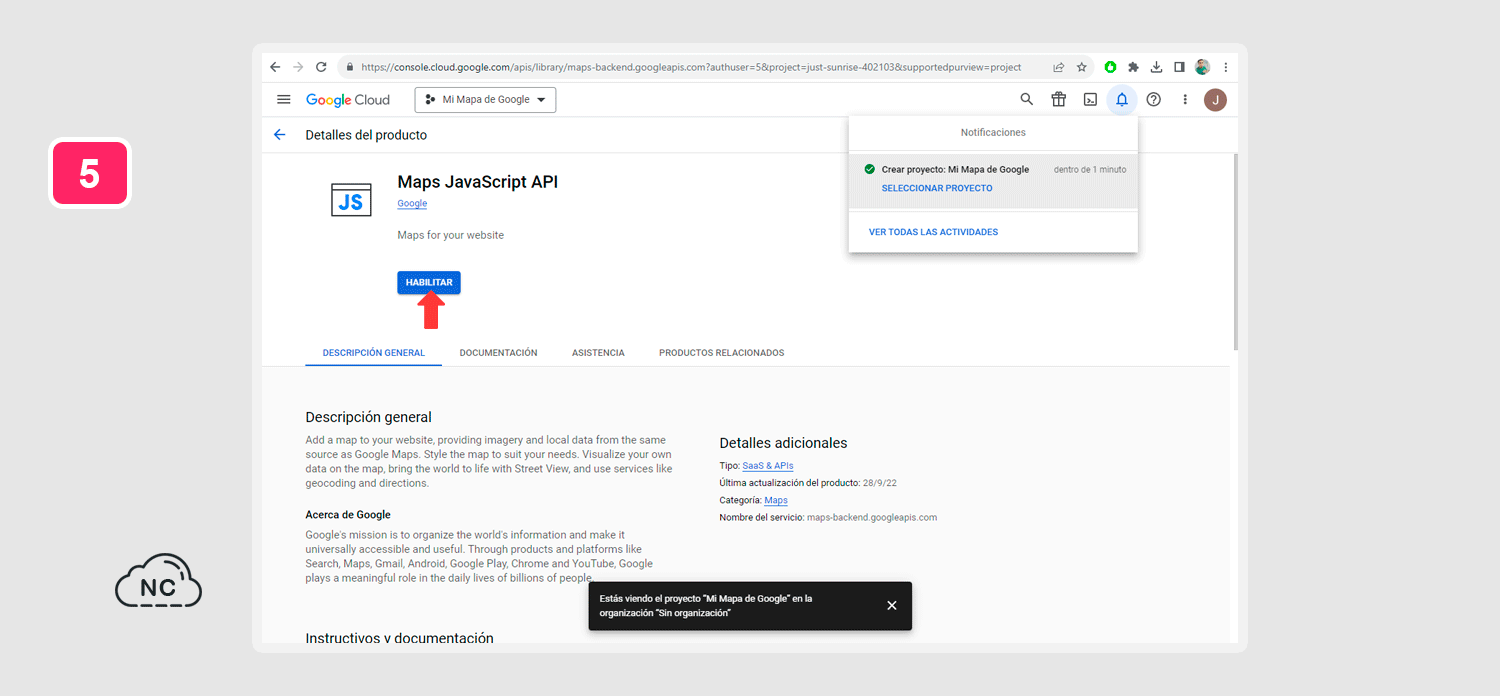This screenshot has height=696, width=1500.
Task: Open Chrome downloads icon
Action: click(x=1156, y=67)
